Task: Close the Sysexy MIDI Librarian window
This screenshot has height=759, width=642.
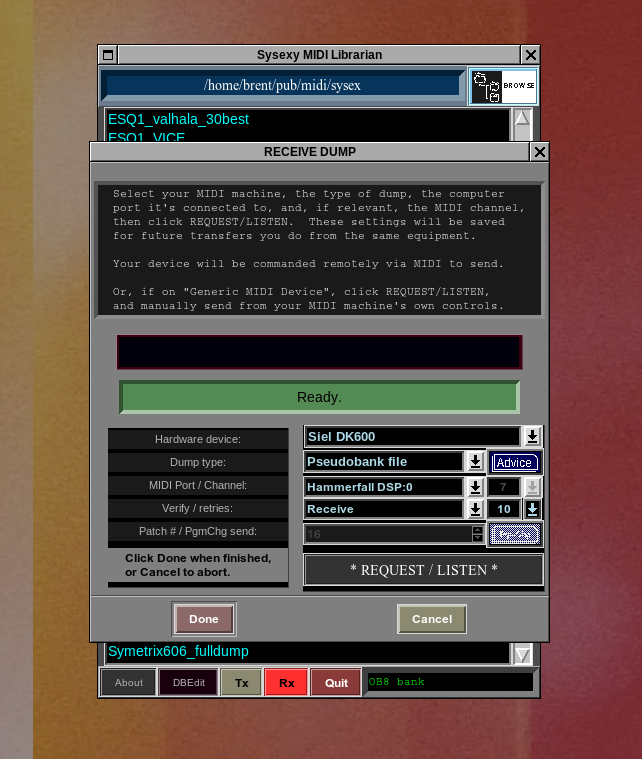Action: 531,55
